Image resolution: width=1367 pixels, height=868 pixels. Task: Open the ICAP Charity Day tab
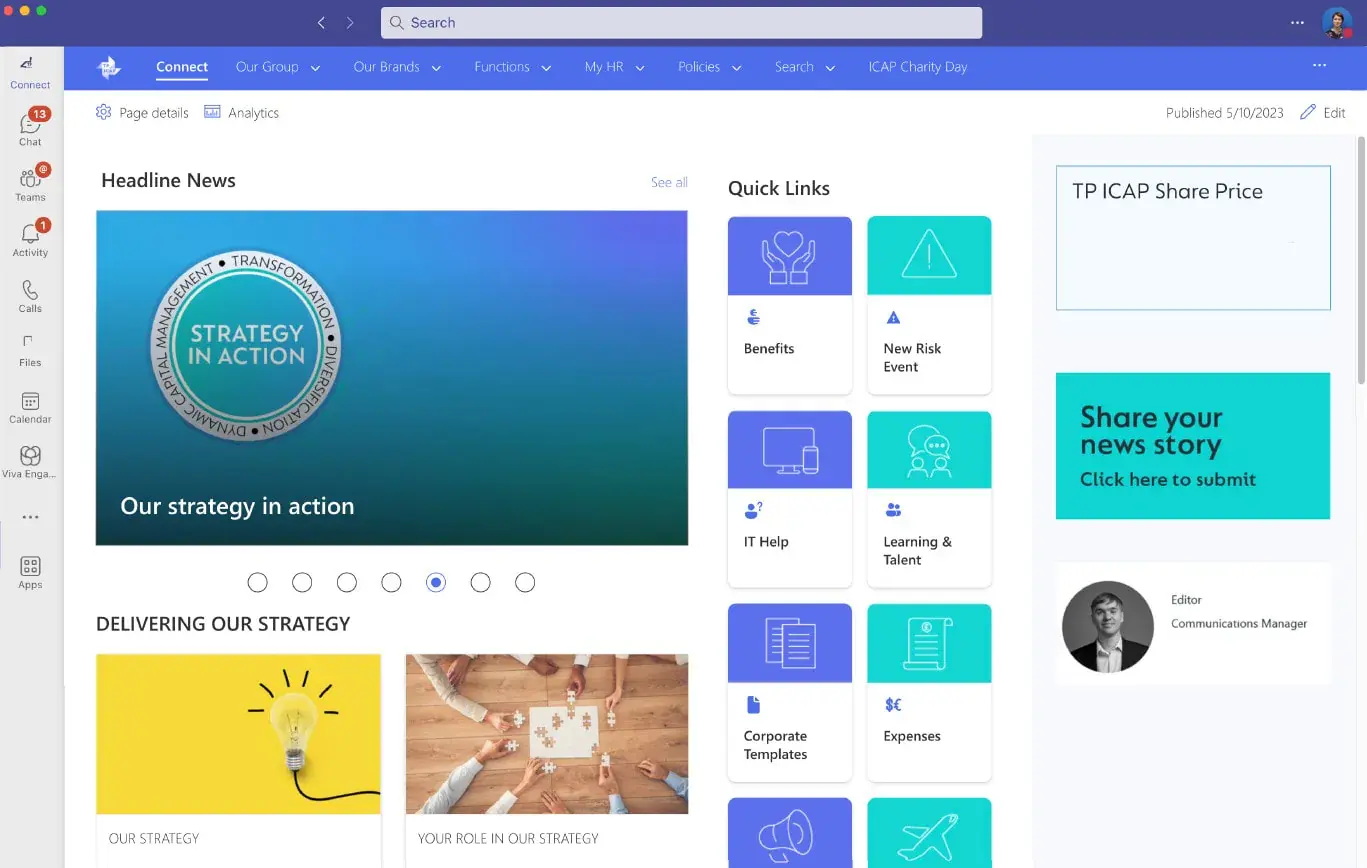click(917, 67)
